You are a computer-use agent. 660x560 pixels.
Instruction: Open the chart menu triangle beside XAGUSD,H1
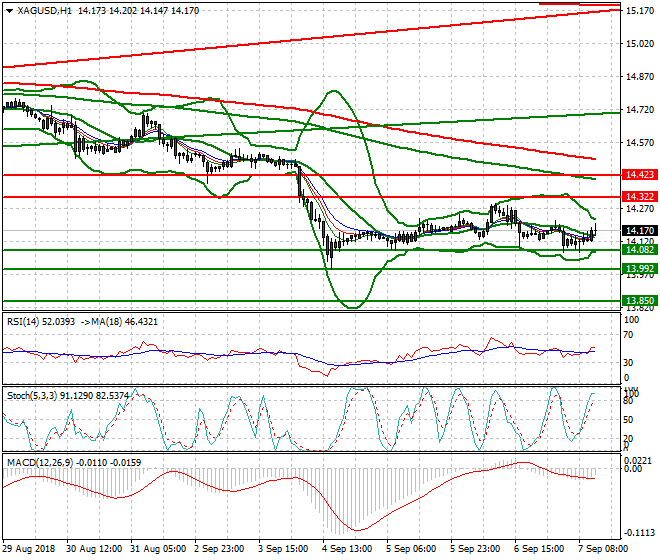pyautogui.click(x=9, y=11)
